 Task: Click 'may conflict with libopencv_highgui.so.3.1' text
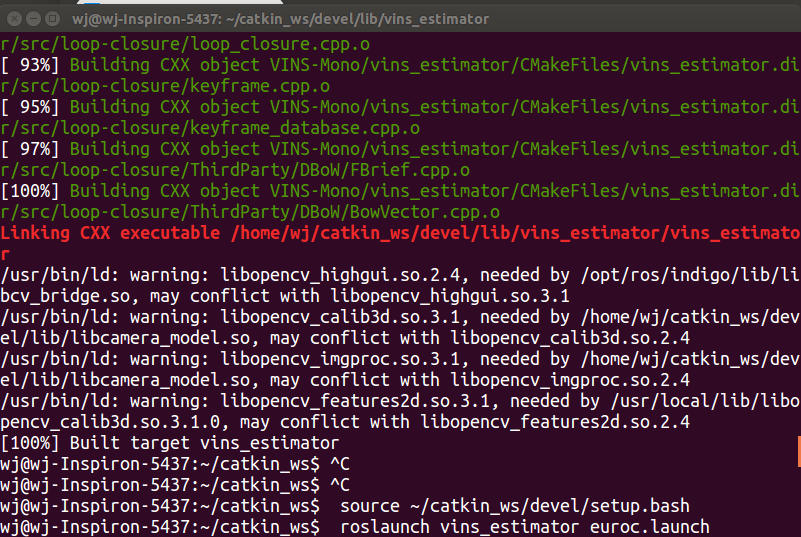coord(360,296)
